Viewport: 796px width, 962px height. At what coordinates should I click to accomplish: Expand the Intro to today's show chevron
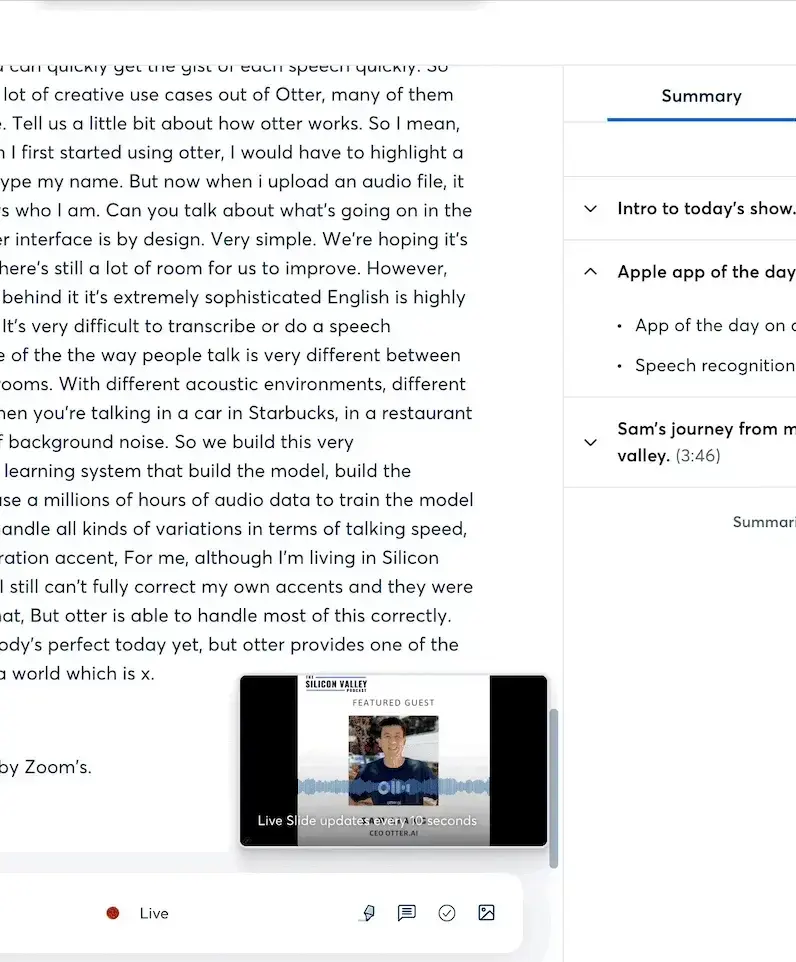click(590, 209)
